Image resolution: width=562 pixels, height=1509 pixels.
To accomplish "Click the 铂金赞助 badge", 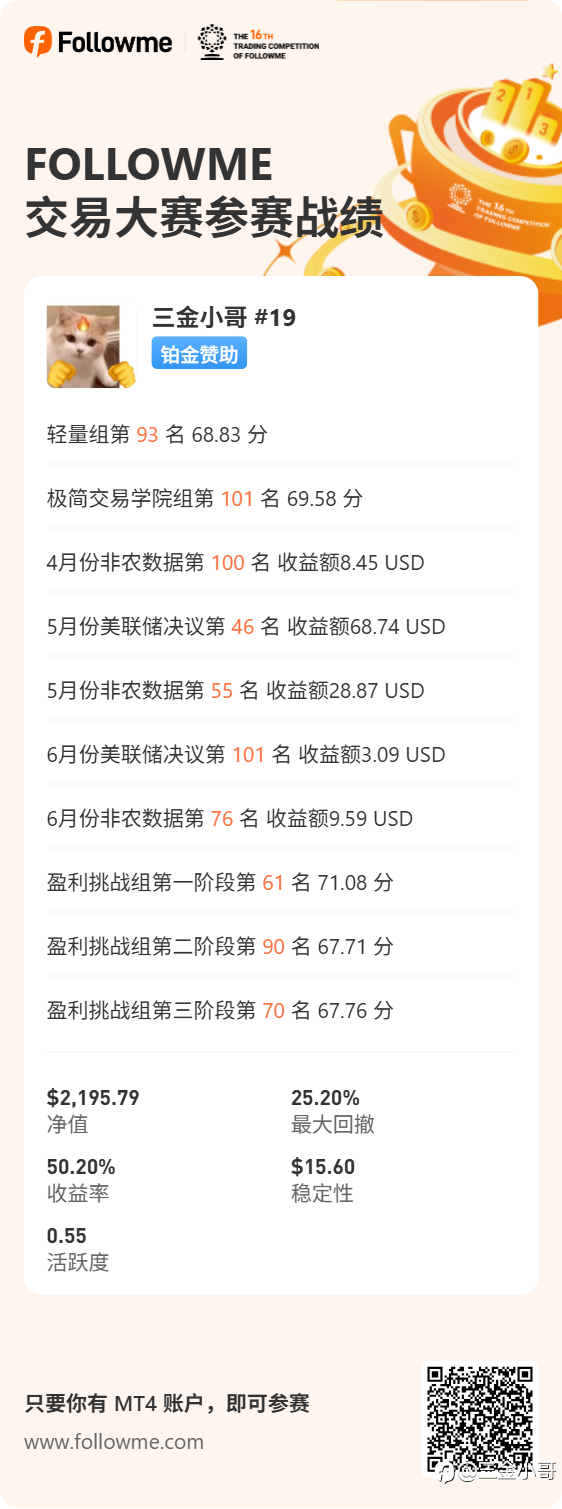I will [x=199, y=353].
